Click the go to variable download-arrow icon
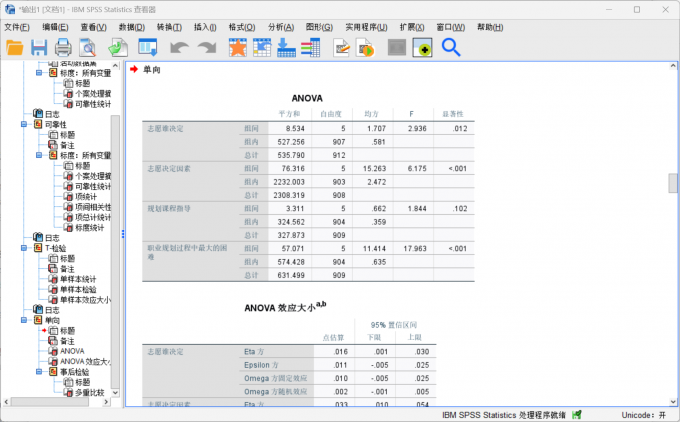 pos(286,48)
